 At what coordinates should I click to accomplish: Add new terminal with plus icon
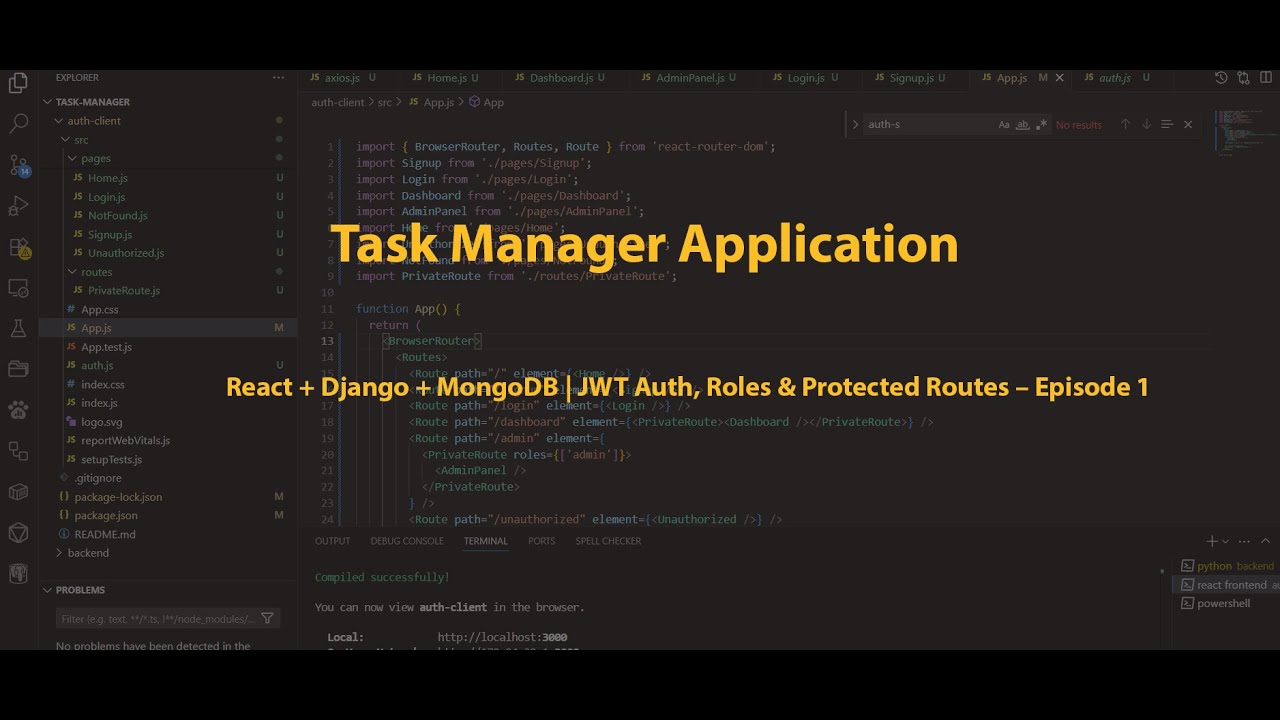point(1212,541)
